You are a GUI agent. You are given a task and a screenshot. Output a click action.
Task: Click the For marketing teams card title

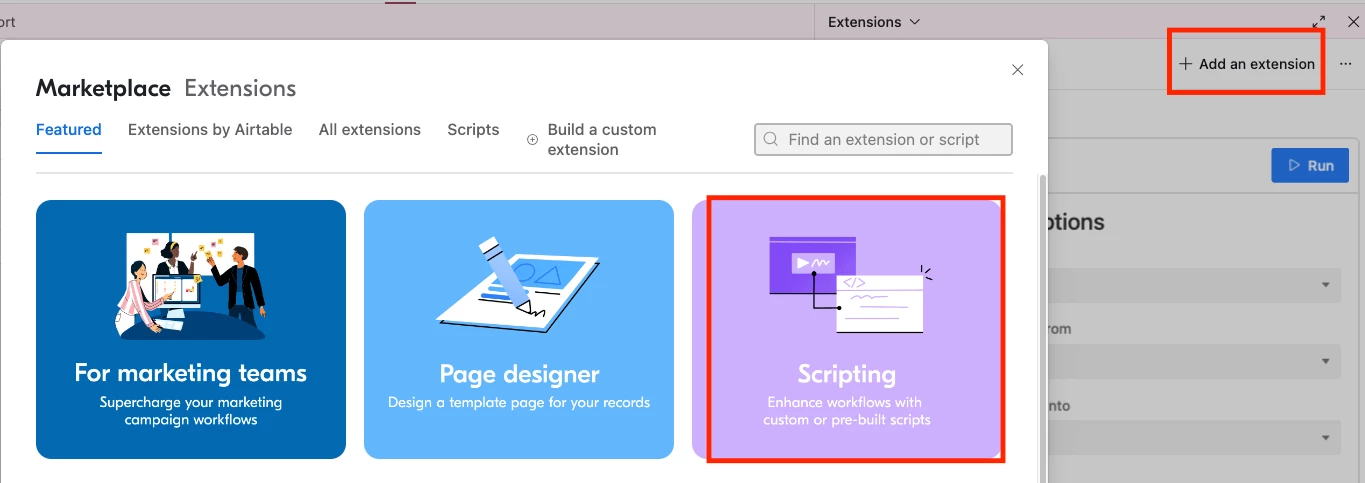pyautogui.click(x=191, y=373)
